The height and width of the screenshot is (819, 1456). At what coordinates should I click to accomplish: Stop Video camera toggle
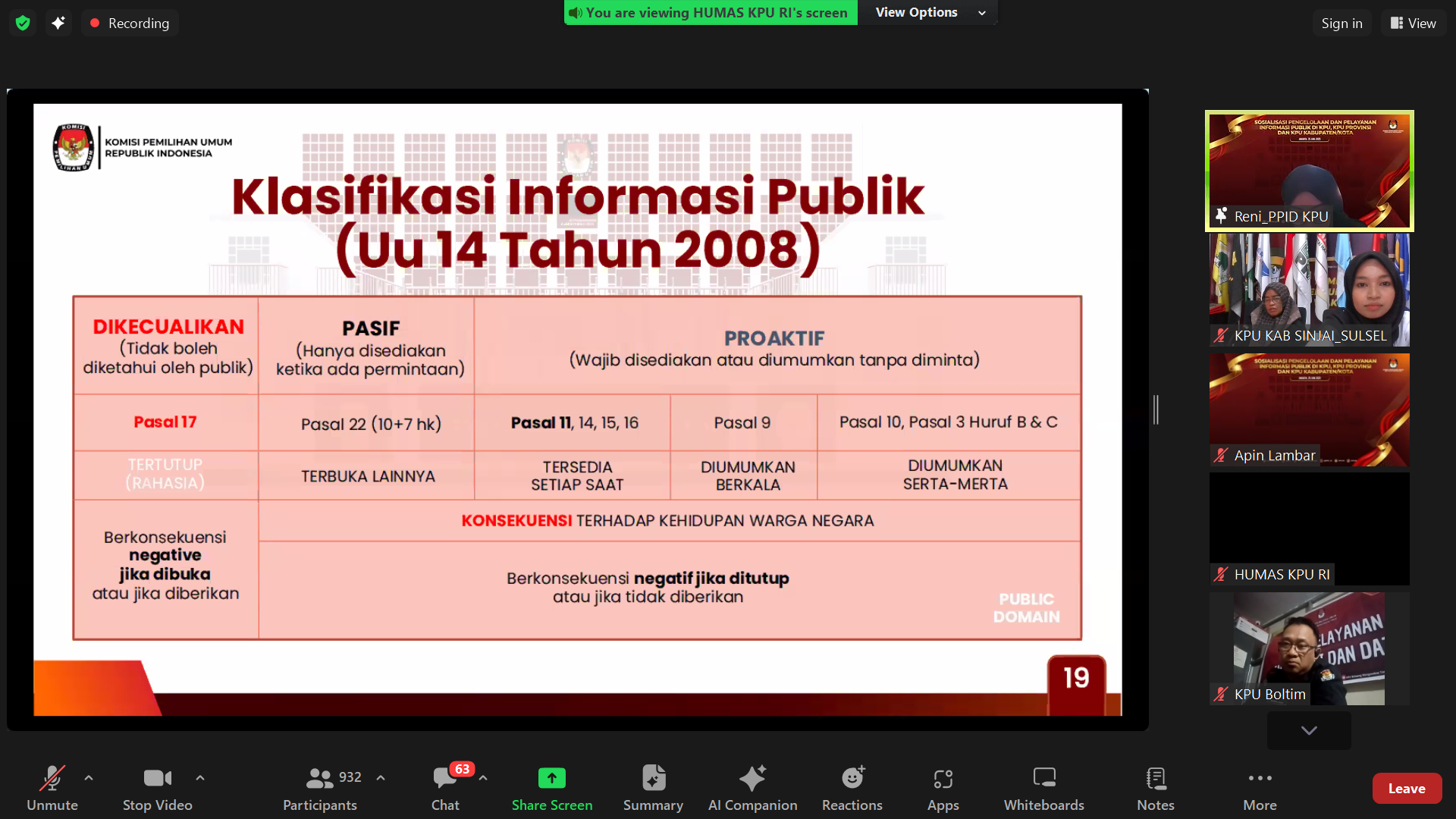(157, 779)
